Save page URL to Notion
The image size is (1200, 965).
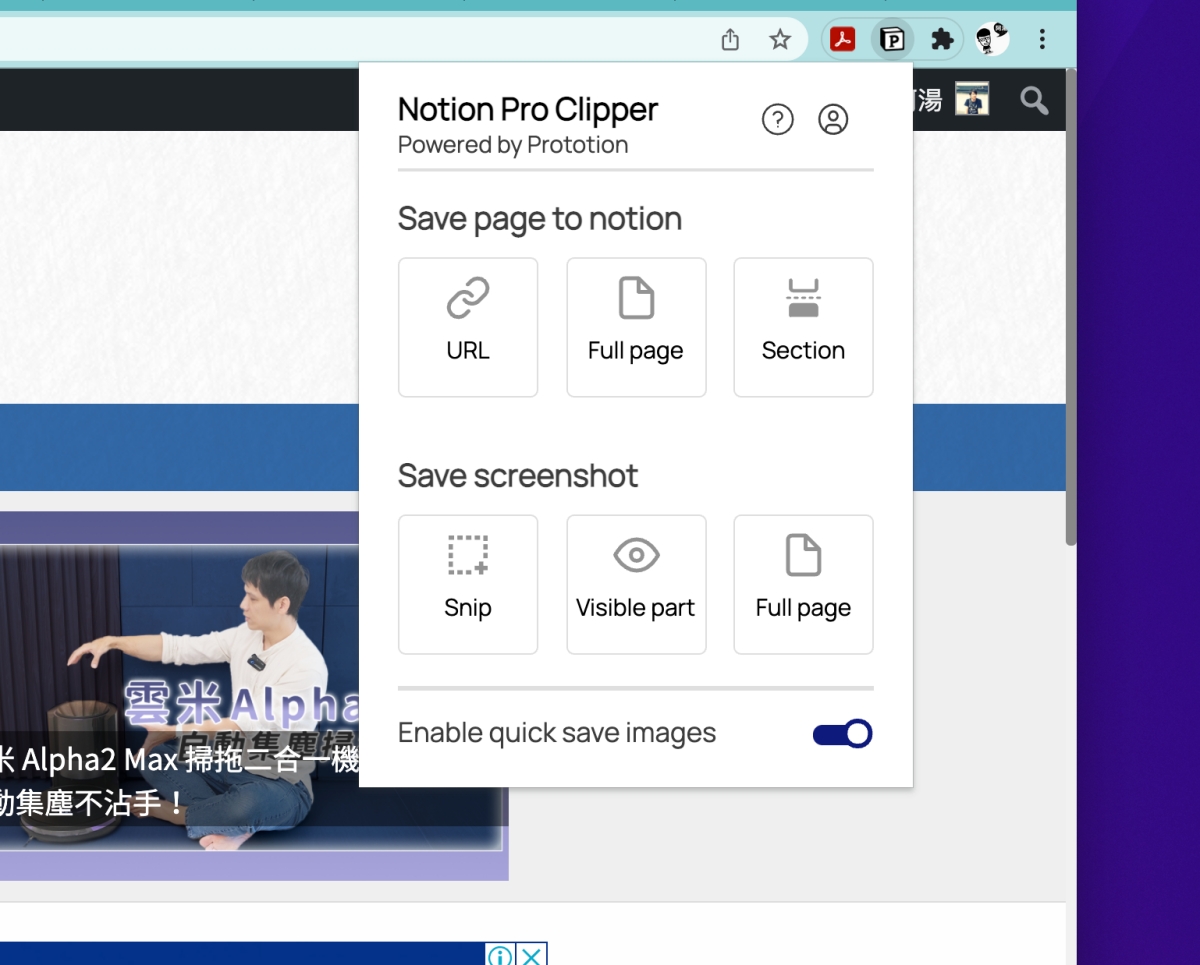point(468,327)
